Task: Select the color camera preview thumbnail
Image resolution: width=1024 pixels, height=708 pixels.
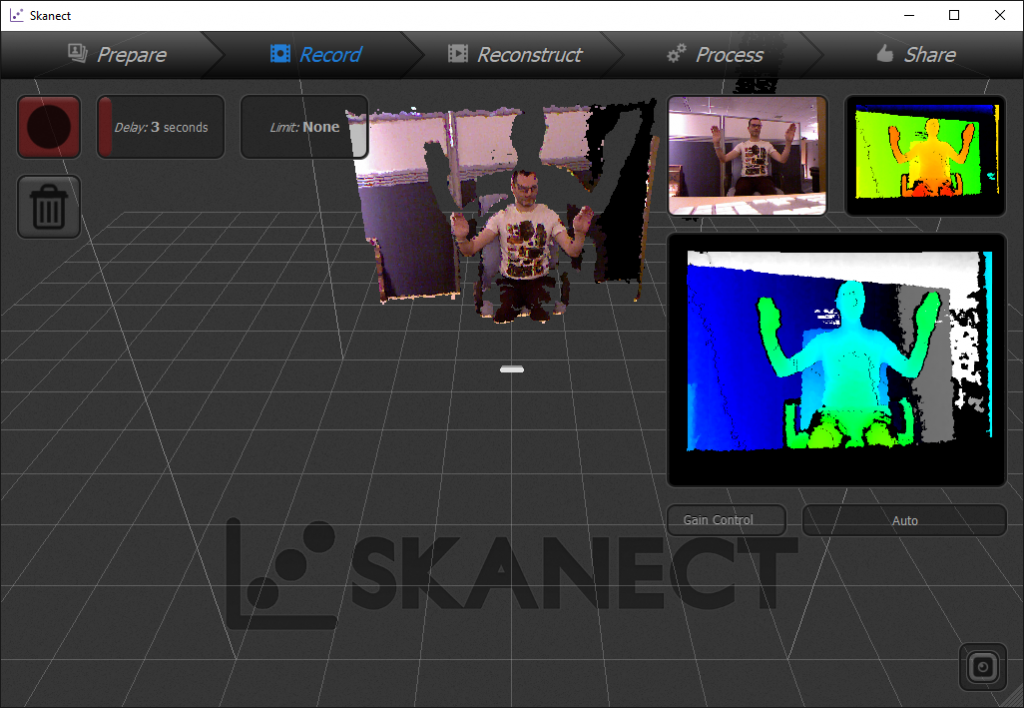Action: [x=747, y=155]
